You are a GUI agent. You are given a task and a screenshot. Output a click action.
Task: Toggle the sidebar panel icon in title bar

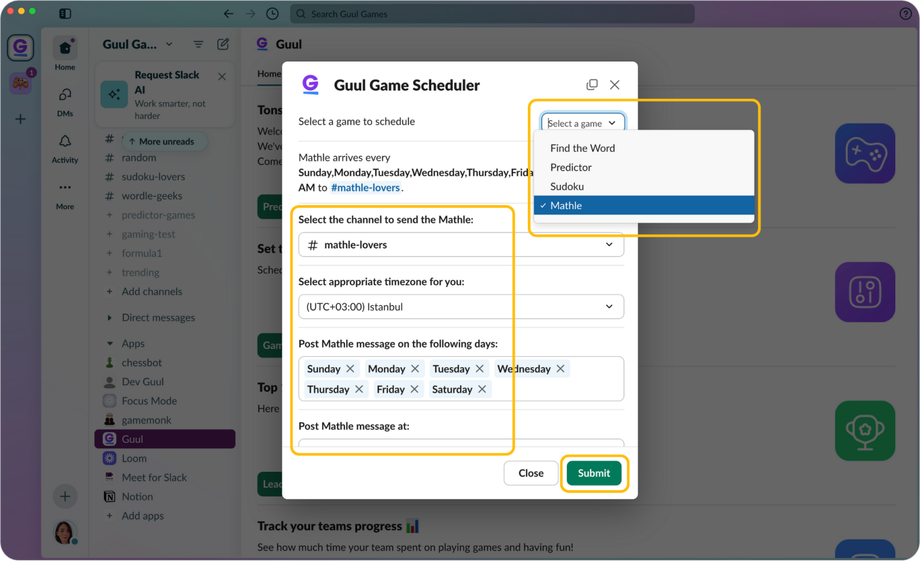pos(65,13)
